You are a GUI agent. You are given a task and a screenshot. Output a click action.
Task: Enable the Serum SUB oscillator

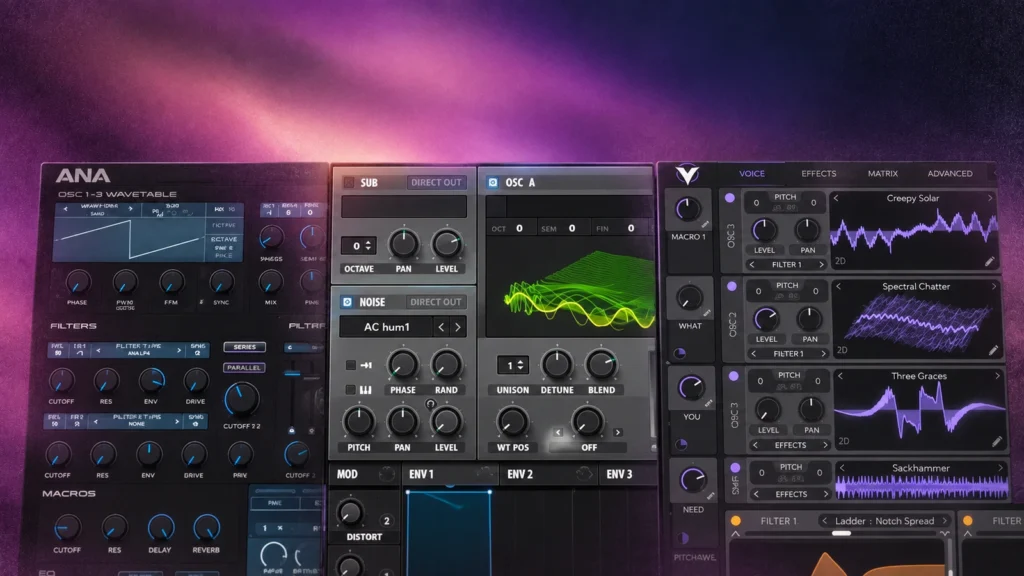point(349,182)
